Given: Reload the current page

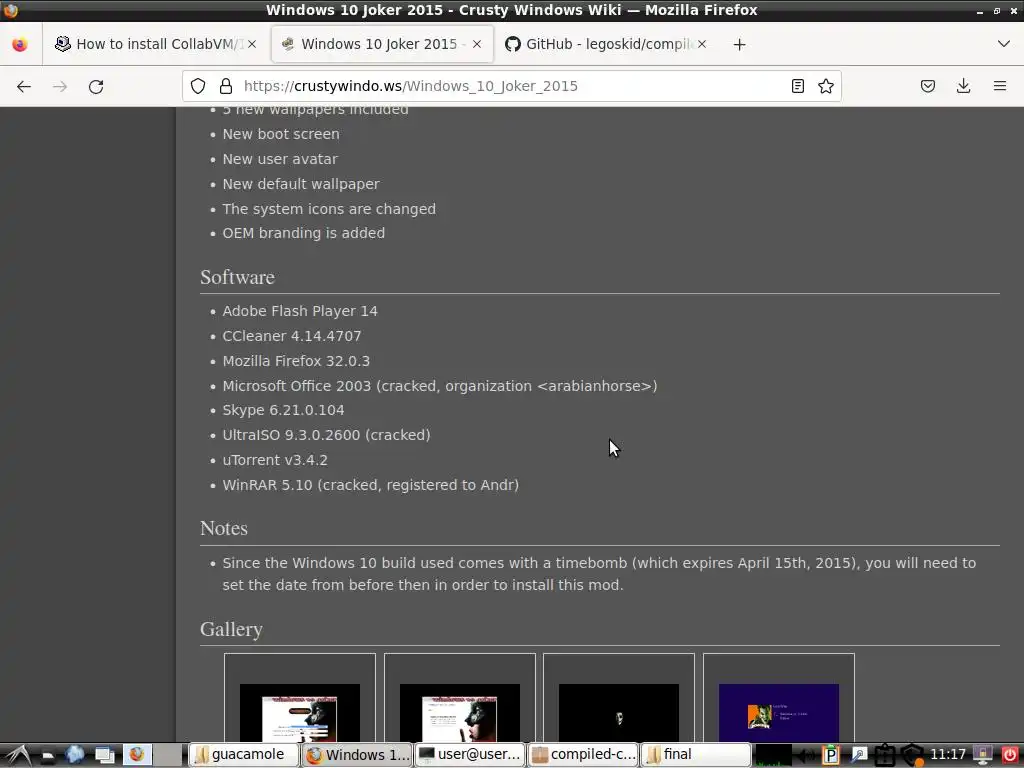Looking at the screenshot, I should coord(96,86).
